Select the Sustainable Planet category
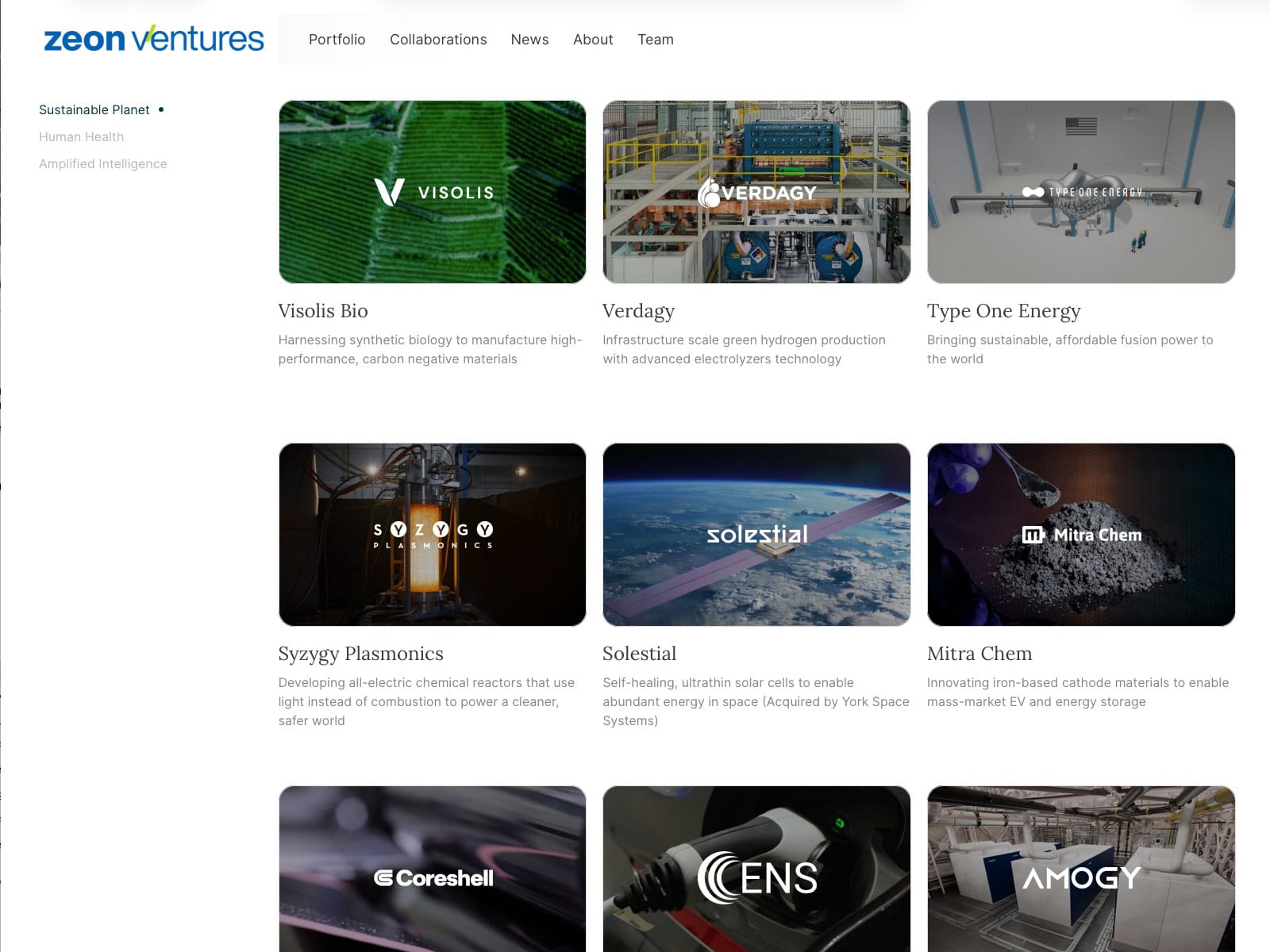This screenshot has width=1270, height=952. coord(94,109)
